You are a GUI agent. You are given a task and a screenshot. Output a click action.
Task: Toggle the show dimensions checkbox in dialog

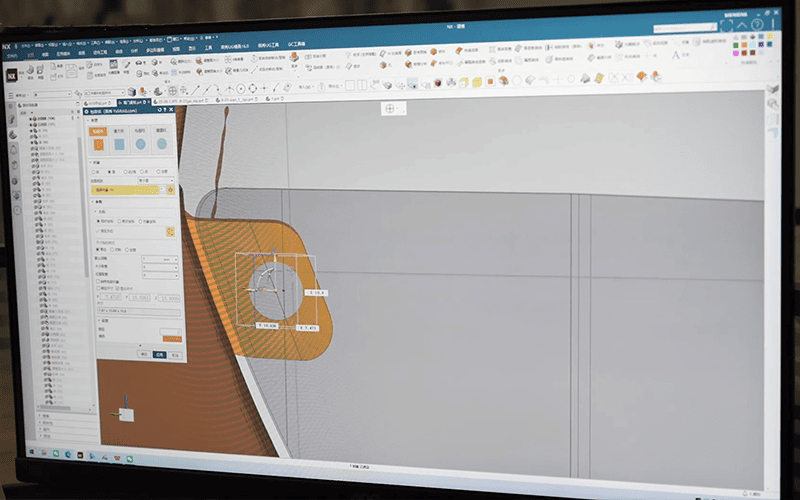tap(117, 288)
